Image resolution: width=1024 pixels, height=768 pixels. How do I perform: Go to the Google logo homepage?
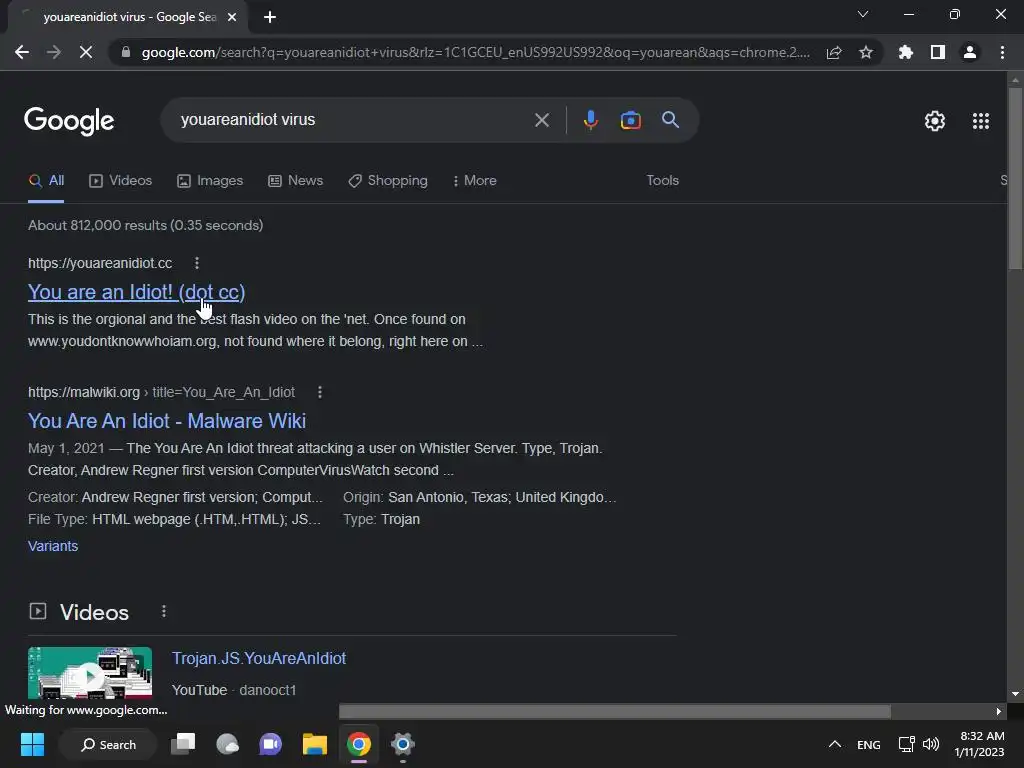point(69,121)
